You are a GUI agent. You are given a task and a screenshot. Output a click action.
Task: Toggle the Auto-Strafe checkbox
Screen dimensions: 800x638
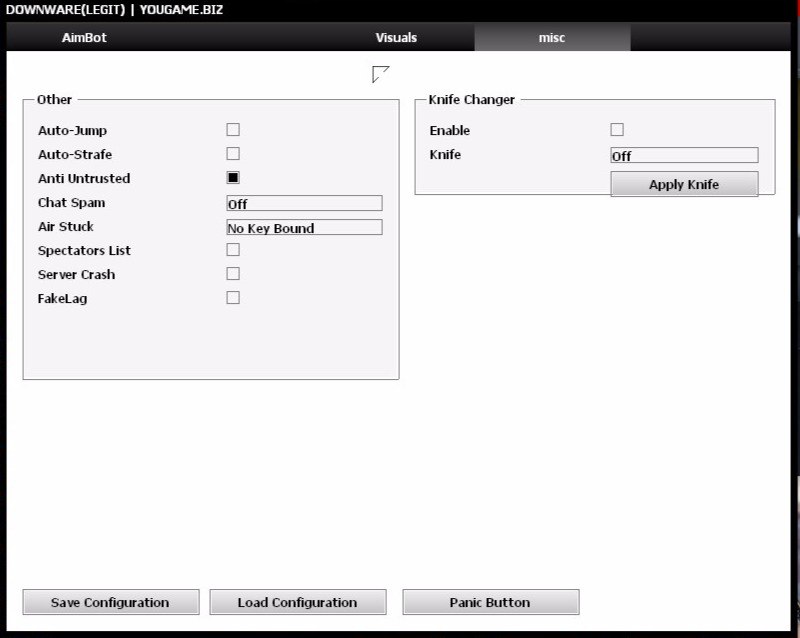(x=233, y=154)
